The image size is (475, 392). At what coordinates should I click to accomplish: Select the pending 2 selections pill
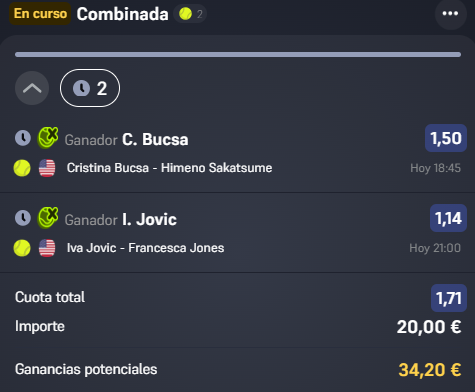click(x=90, y=88)
